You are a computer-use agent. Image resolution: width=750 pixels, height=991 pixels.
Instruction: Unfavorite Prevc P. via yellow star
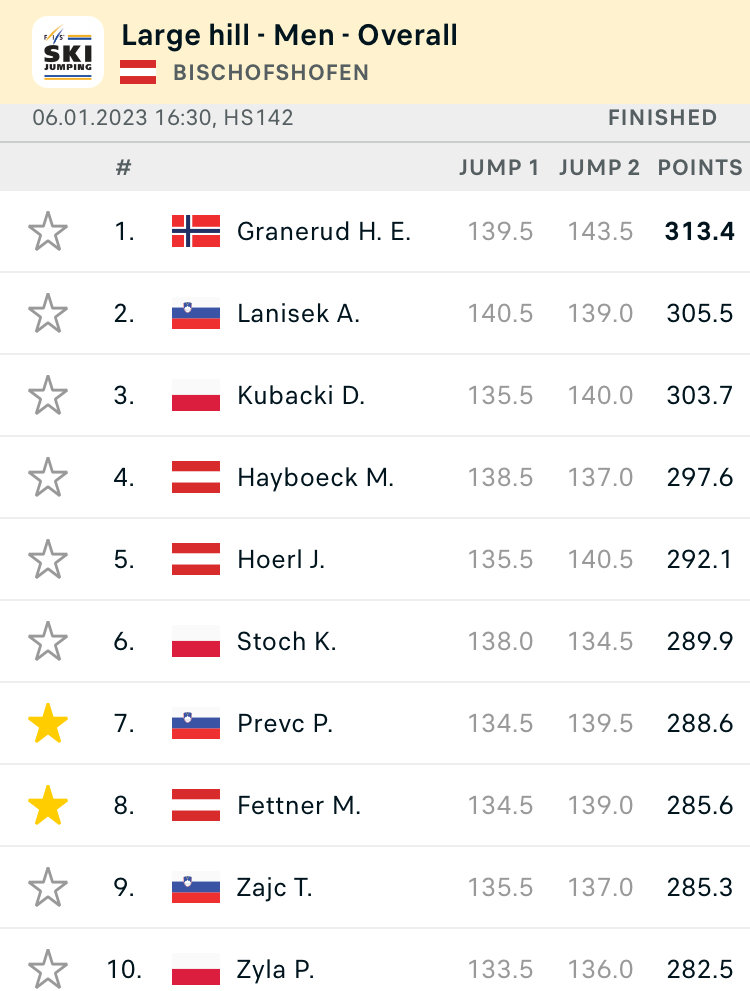click(x=48, y=724)
